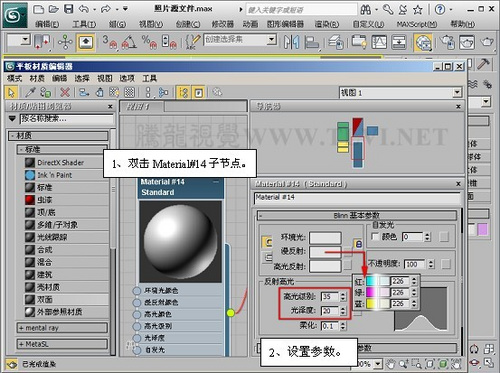The image size is (500, 373).
Task: Click the help question mark icon
Action: tap(440, 9)
